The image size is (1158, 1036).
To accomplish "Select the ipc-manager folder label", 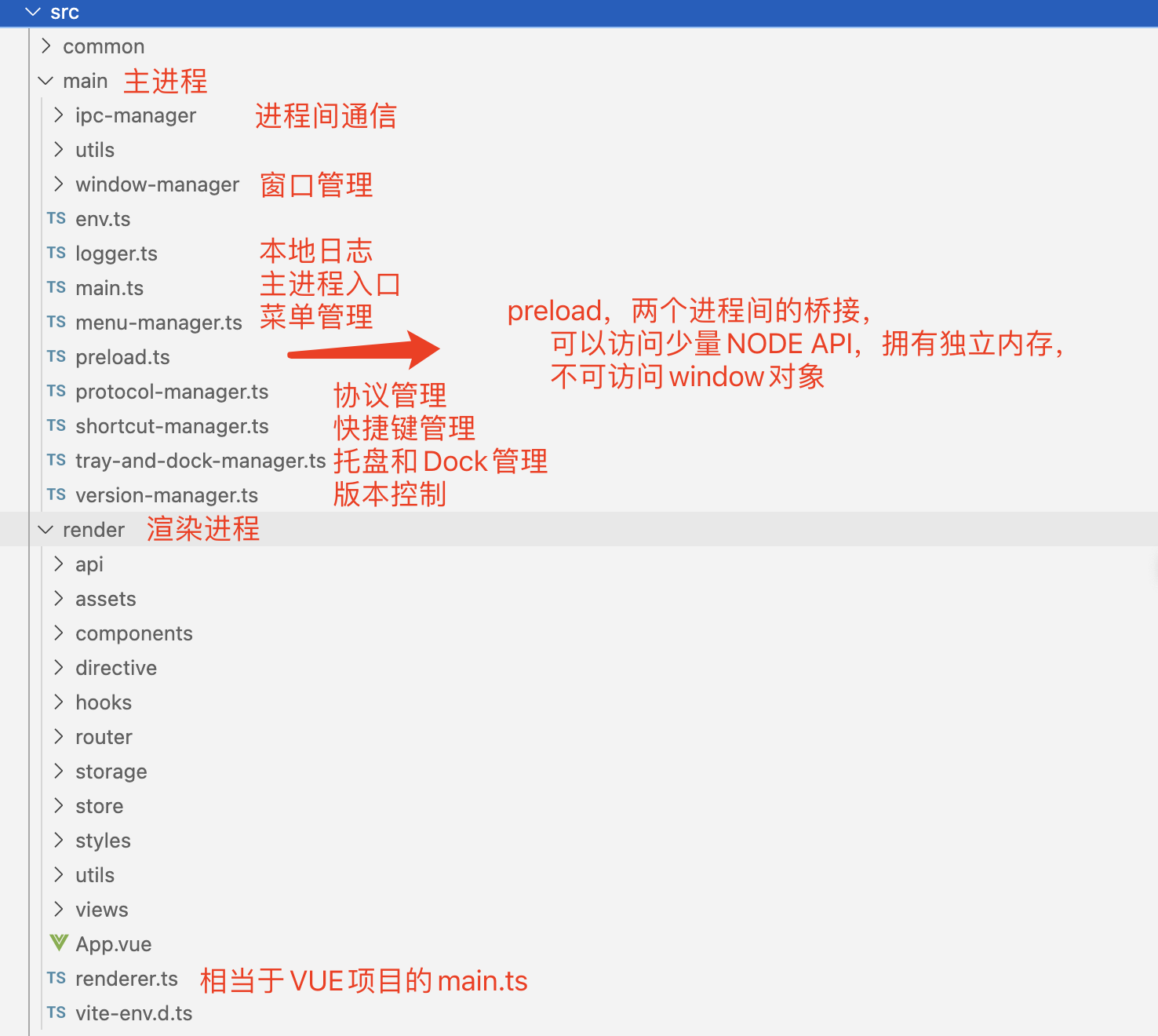I will [136, 115].
